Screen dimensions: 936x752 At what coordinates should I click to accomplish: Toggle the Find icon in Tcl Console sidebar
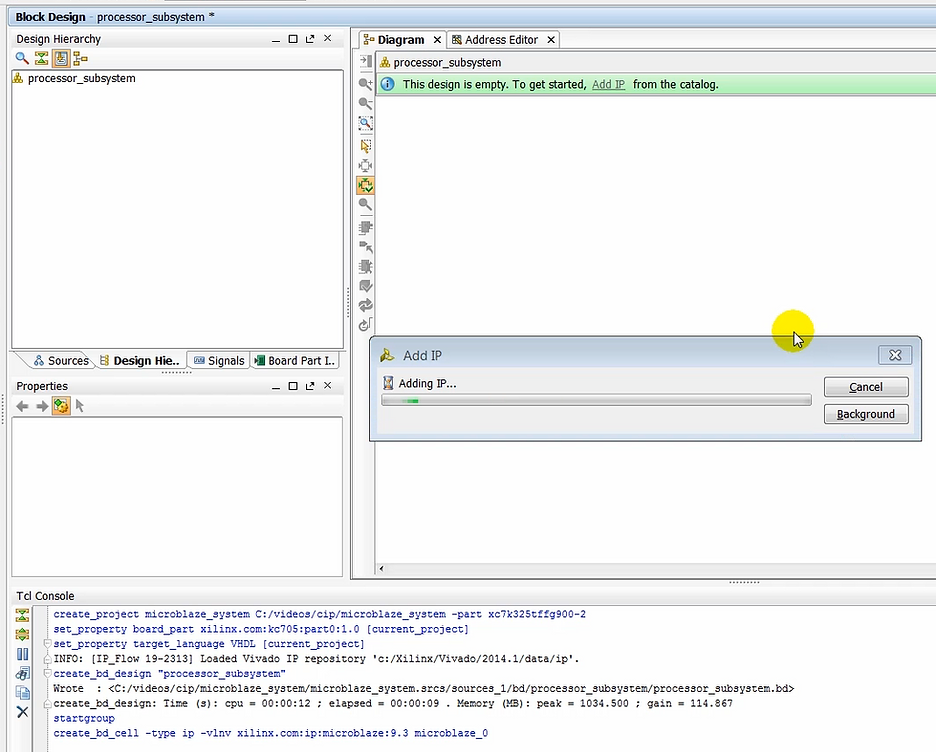point(22,672)
